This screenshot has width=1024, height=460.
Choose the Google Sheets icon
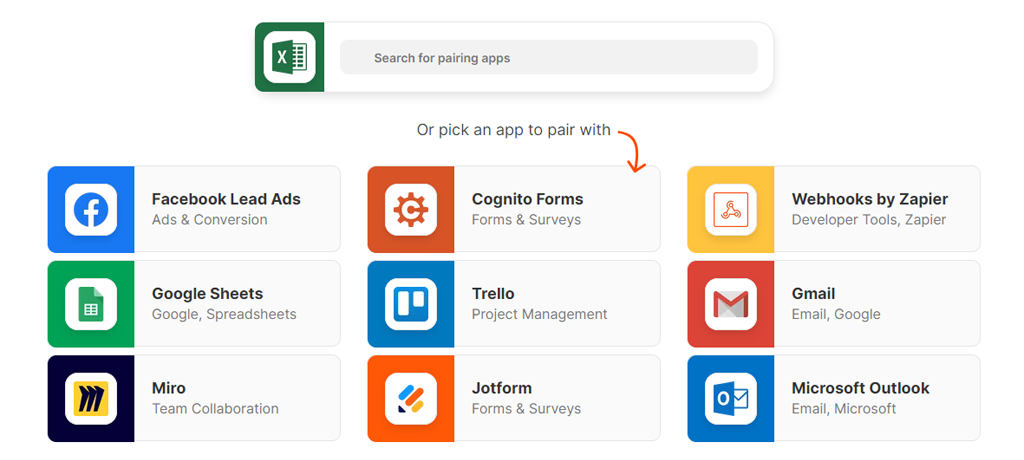(x=91, y=304)
